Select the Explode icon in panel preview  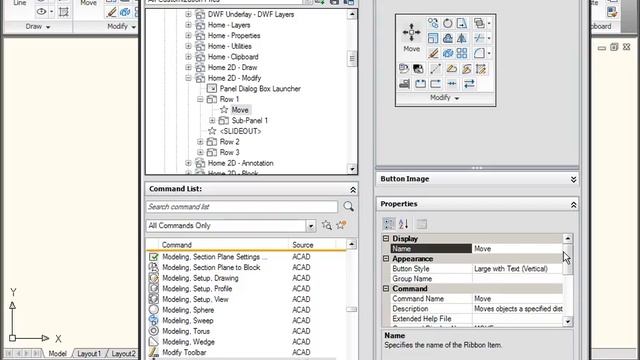click(448, 53)
